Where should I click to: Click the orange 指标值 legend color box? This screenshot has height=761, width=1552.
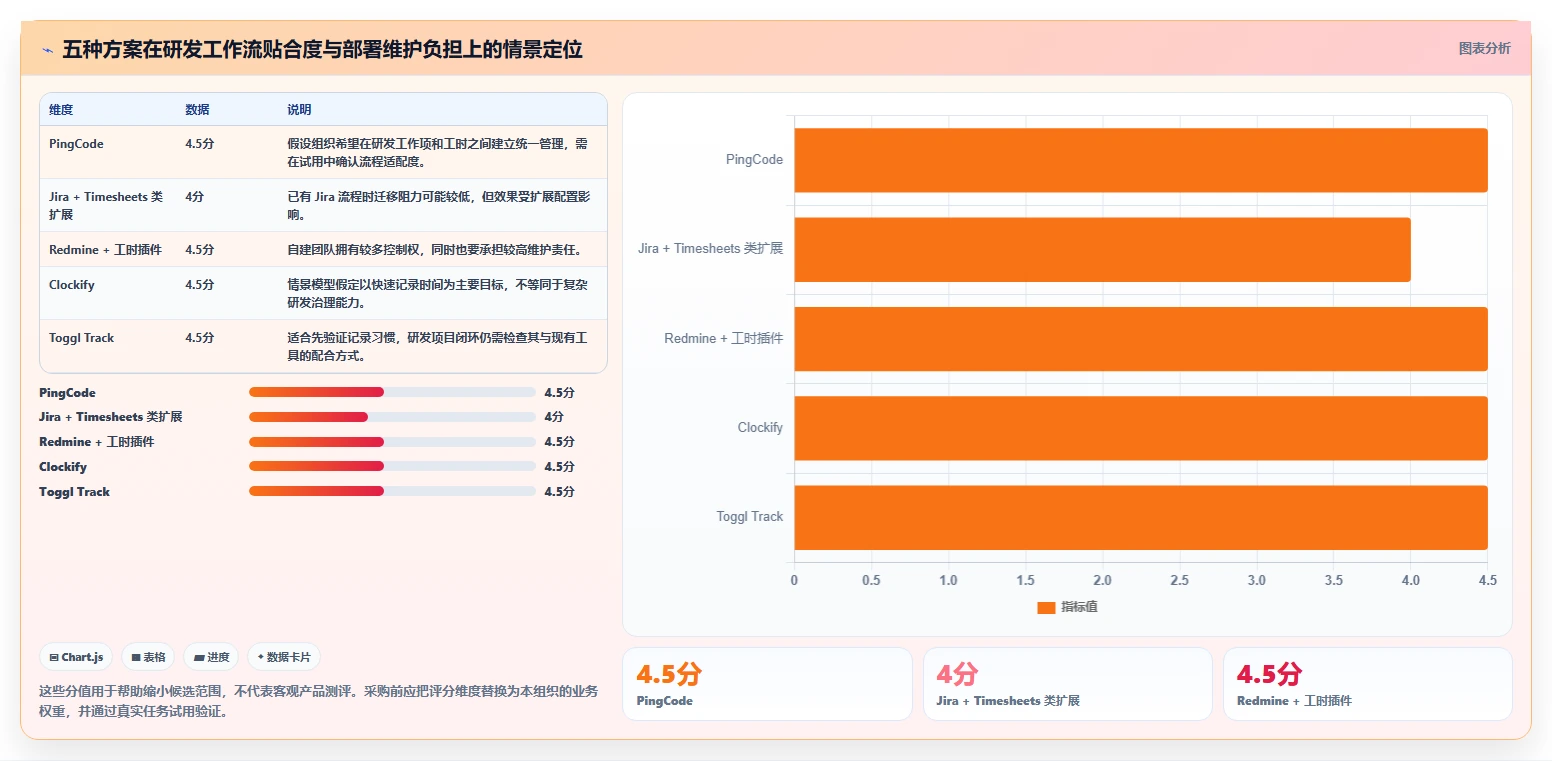1046,607
